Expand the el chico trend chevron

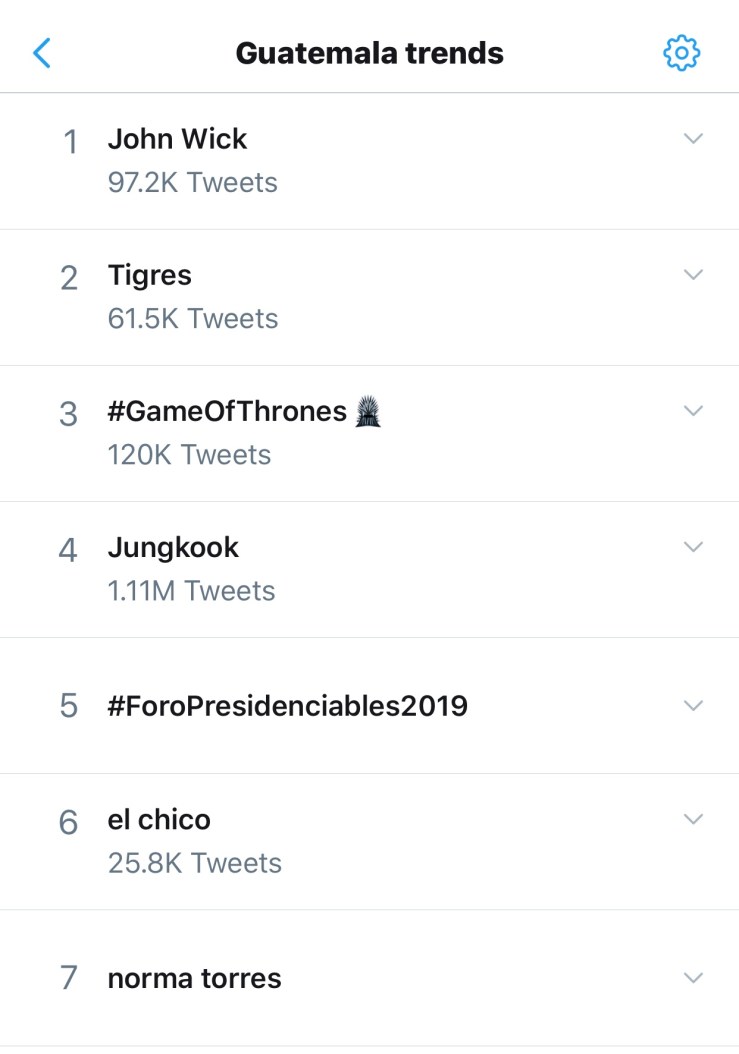click(x=693, y=819)
